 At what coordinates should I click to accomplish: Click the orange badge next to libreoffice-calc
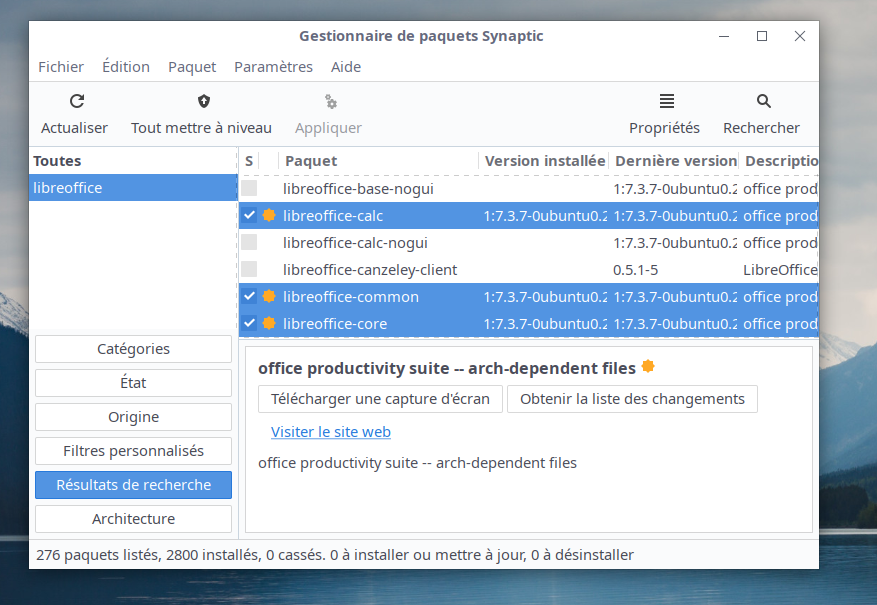[269, 215]
